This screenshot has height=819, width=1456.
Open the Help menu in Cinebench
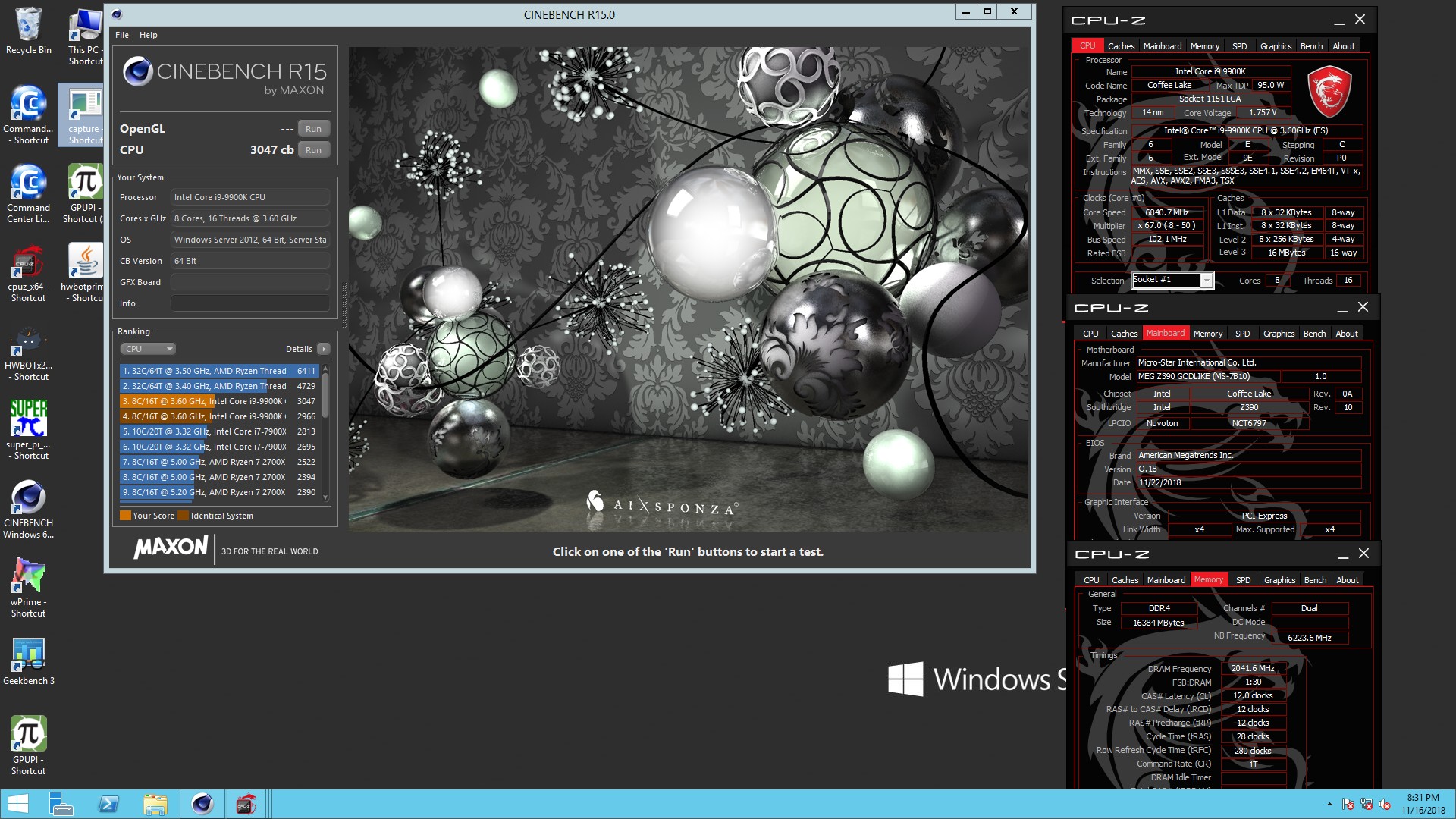click(x=149, y=35)
